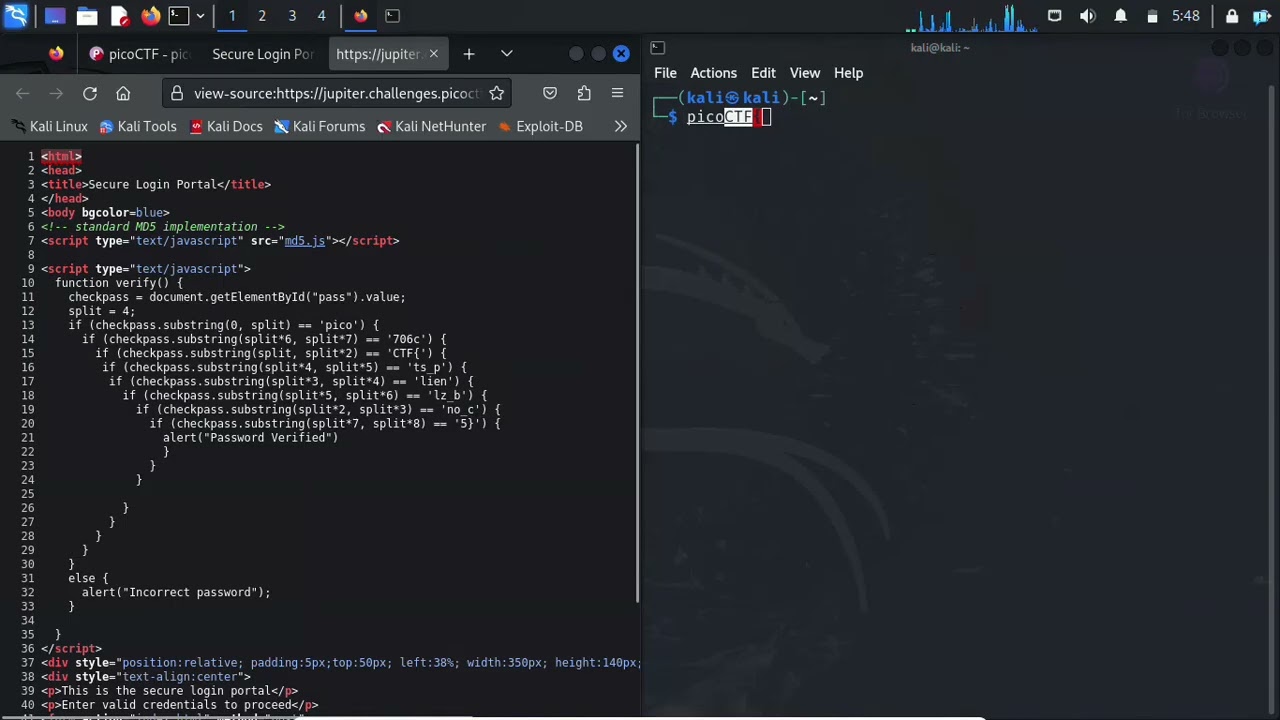Open the Kali Docs bookmark
1280x720 pixels.
[226, 126]
